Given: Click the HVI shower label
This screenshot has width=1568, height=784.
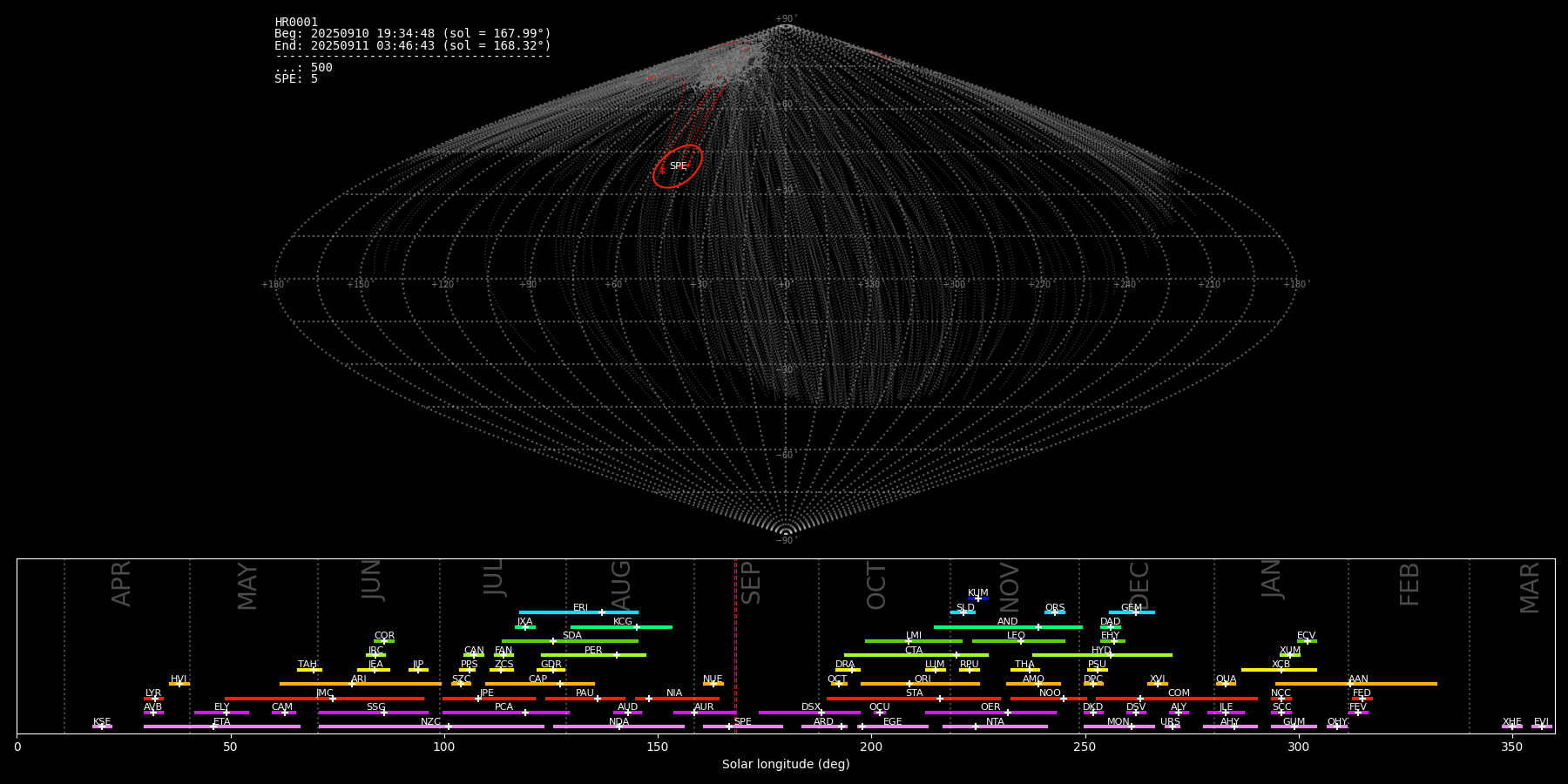Looking at the screenshot, I should point(179,679).
